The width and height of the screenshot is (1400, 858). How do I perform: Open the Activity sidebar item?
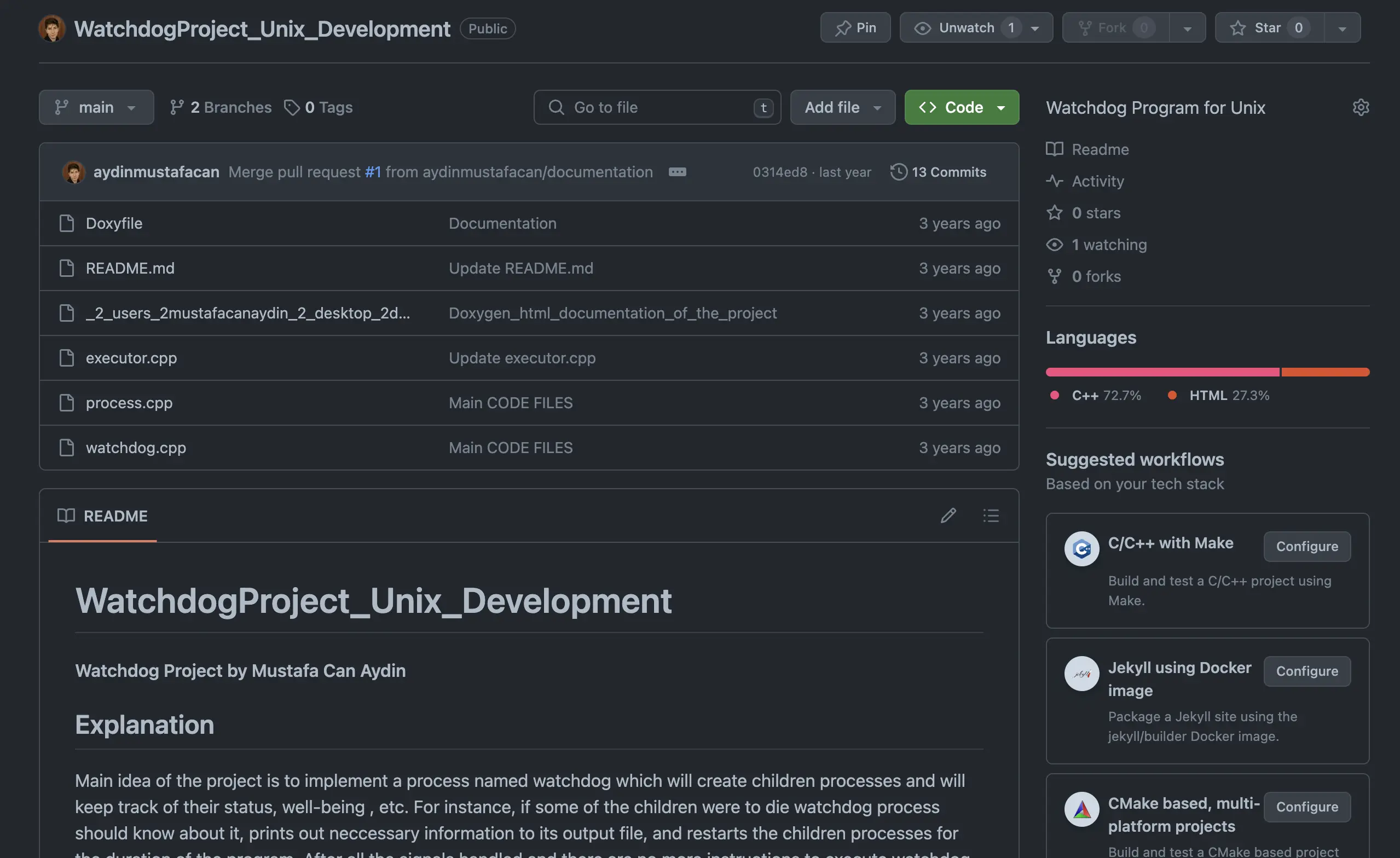[1098, 181]
